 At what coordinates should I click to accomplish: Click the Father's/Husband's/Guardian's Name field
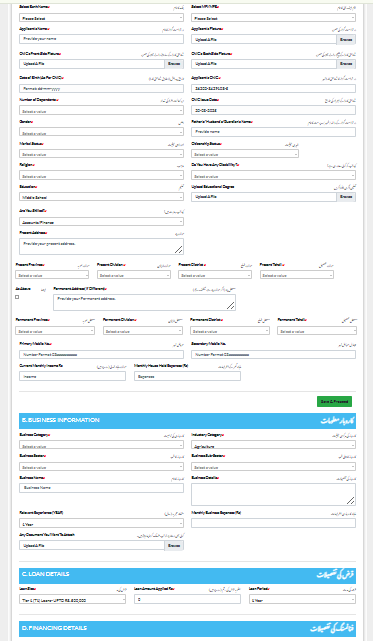coord(273,132)
